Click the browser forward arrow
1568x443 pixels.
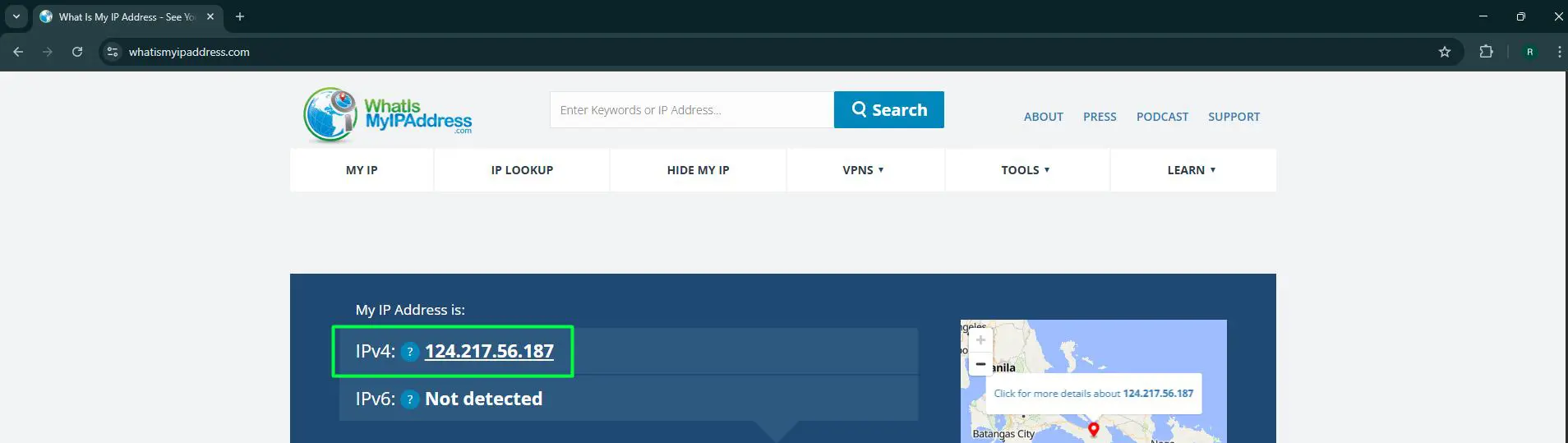pos(48,52)
